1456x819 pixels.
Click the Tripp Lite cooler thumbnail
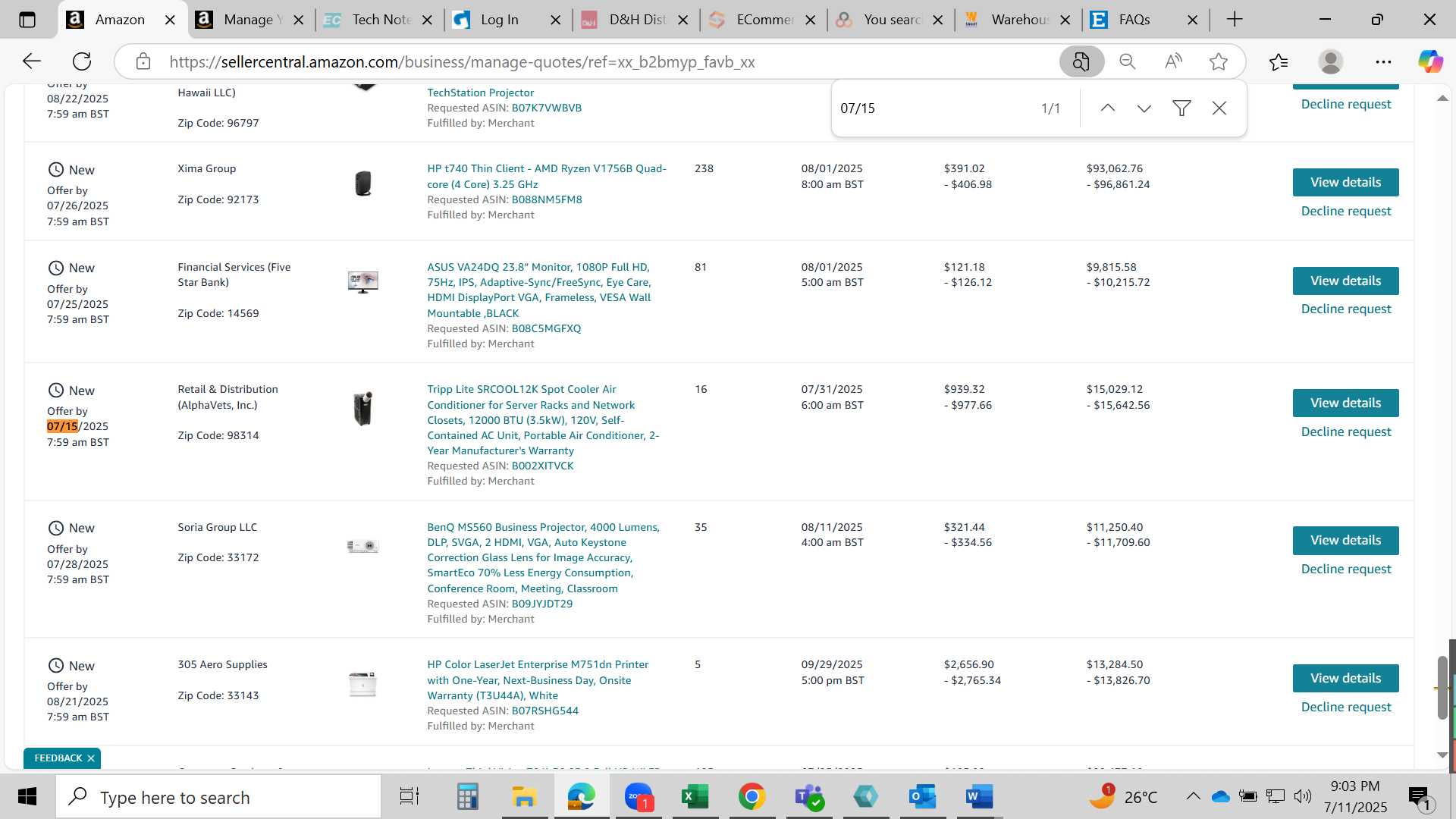point(363,409)
